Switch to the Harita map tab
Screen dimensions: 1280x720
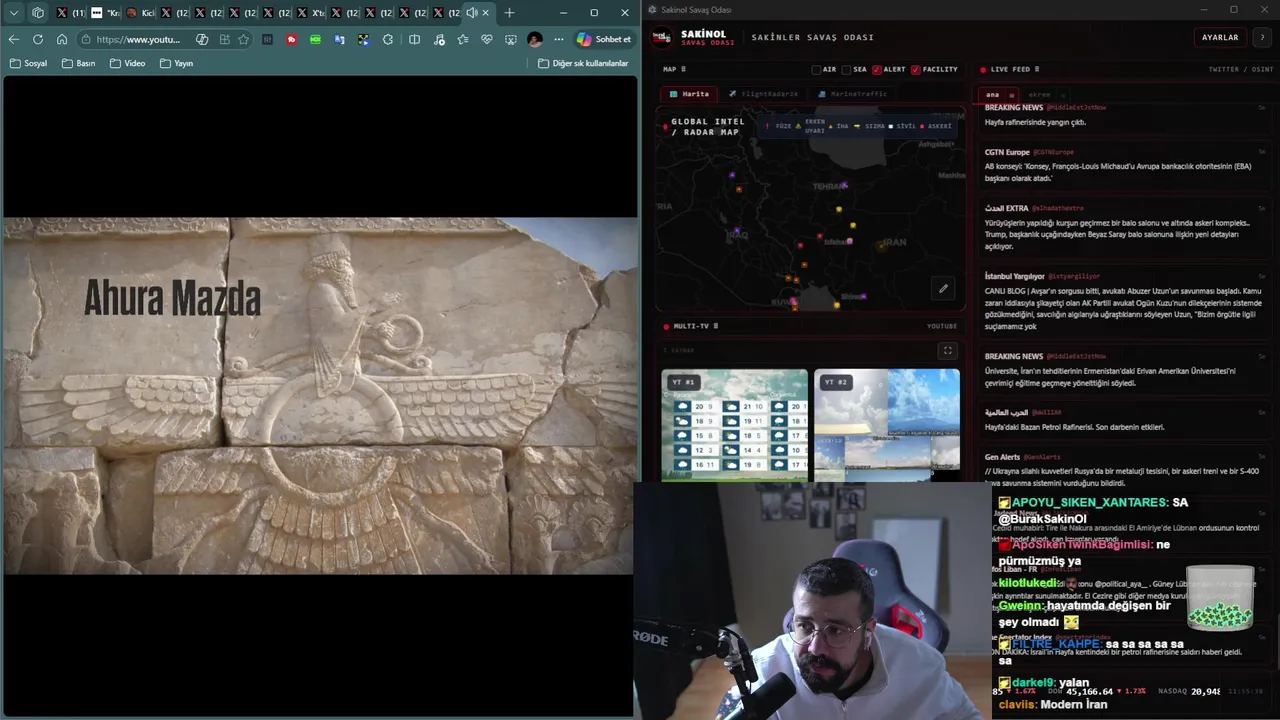point(689,94)
